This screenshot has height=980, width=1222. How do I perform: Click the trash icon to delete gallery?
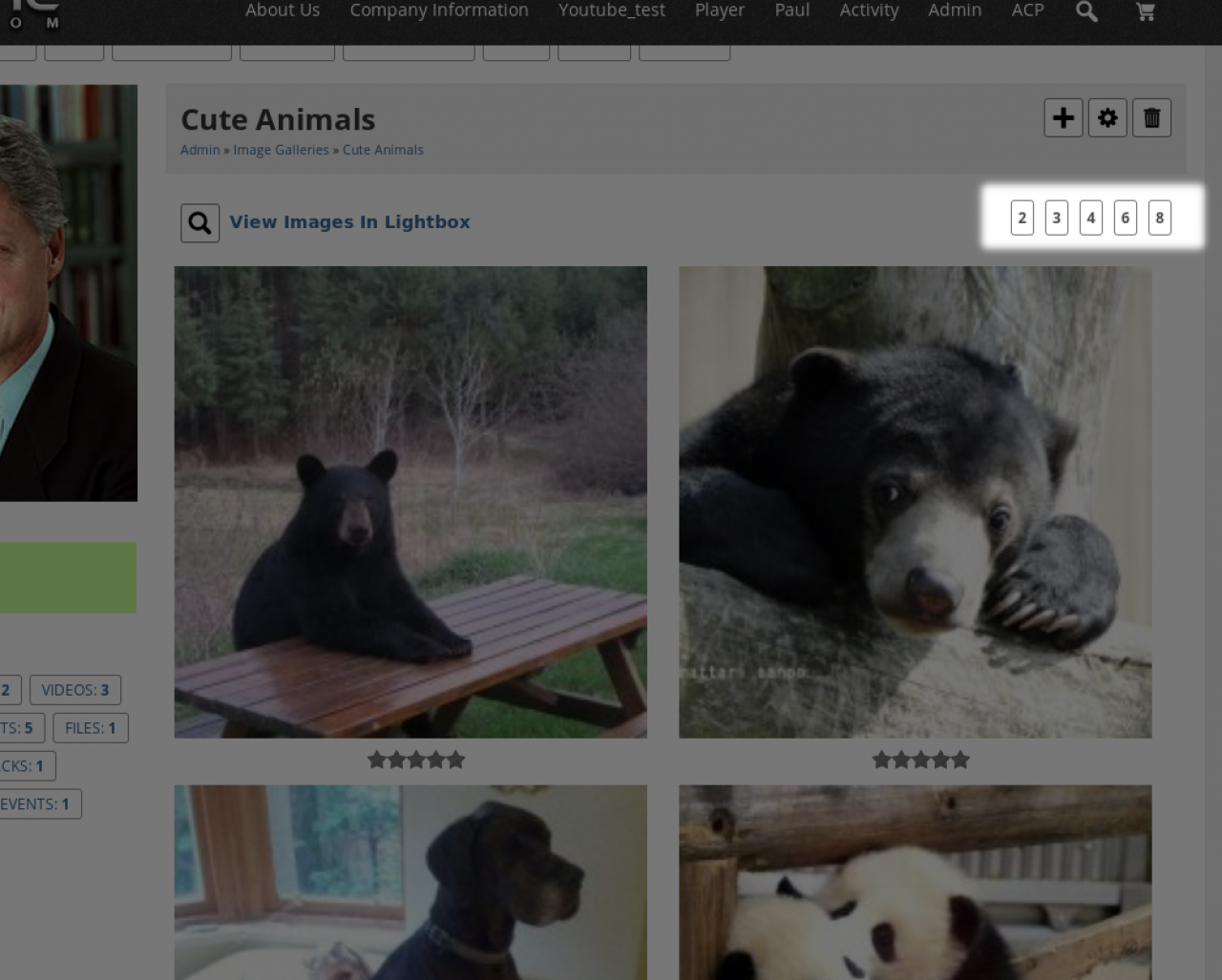(x=1151, y=118)
